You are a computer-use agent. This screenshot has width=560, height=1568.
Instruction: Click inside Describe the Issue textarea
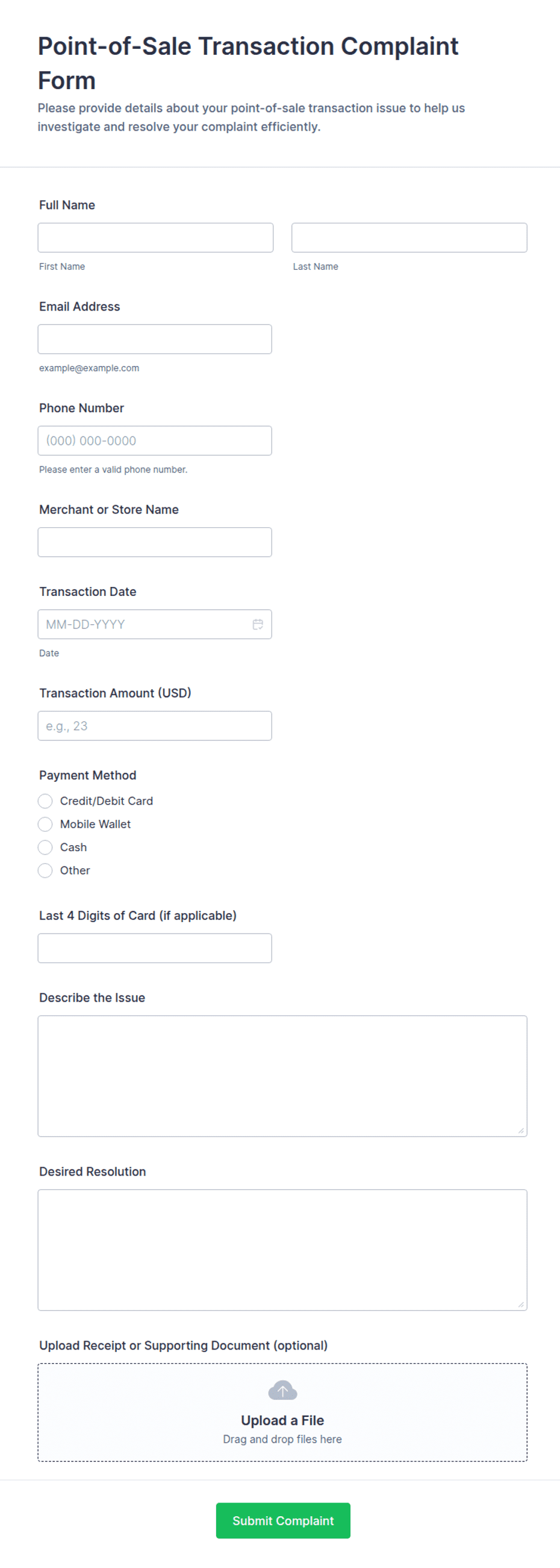coord(282,1076)
